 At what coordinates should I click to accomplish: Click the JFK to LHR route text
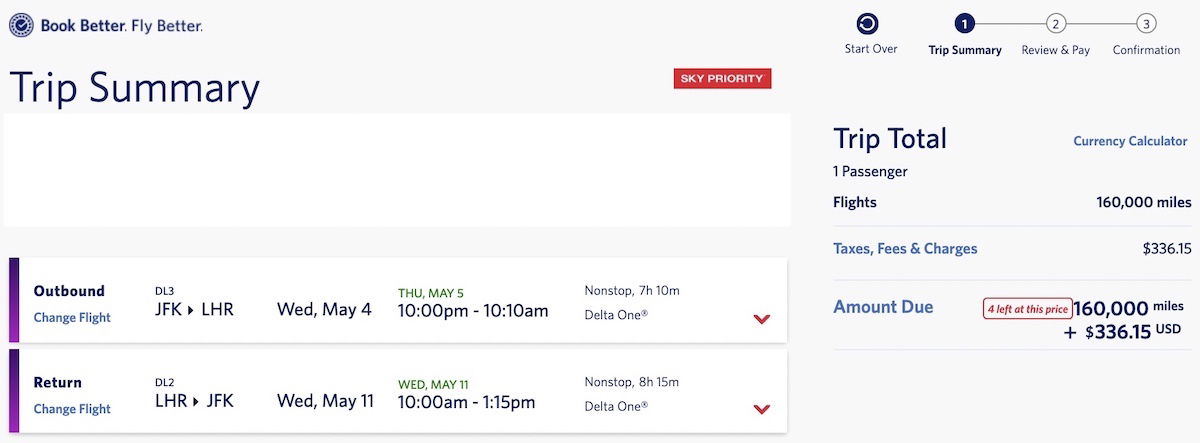pos(195,309)
